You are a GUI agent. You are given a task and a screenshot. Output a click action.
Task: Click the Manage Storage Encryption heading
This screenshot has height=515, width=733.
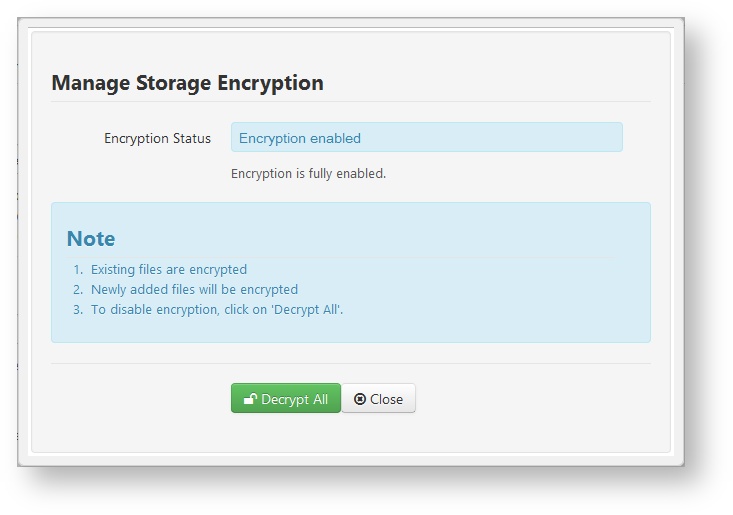pyautogui.click(x=187, y=83)
